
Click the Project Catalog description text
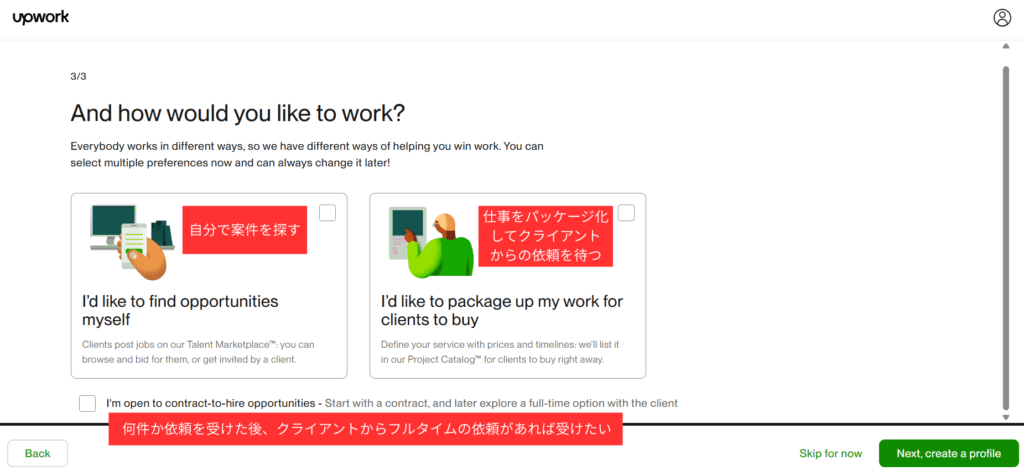500,351
